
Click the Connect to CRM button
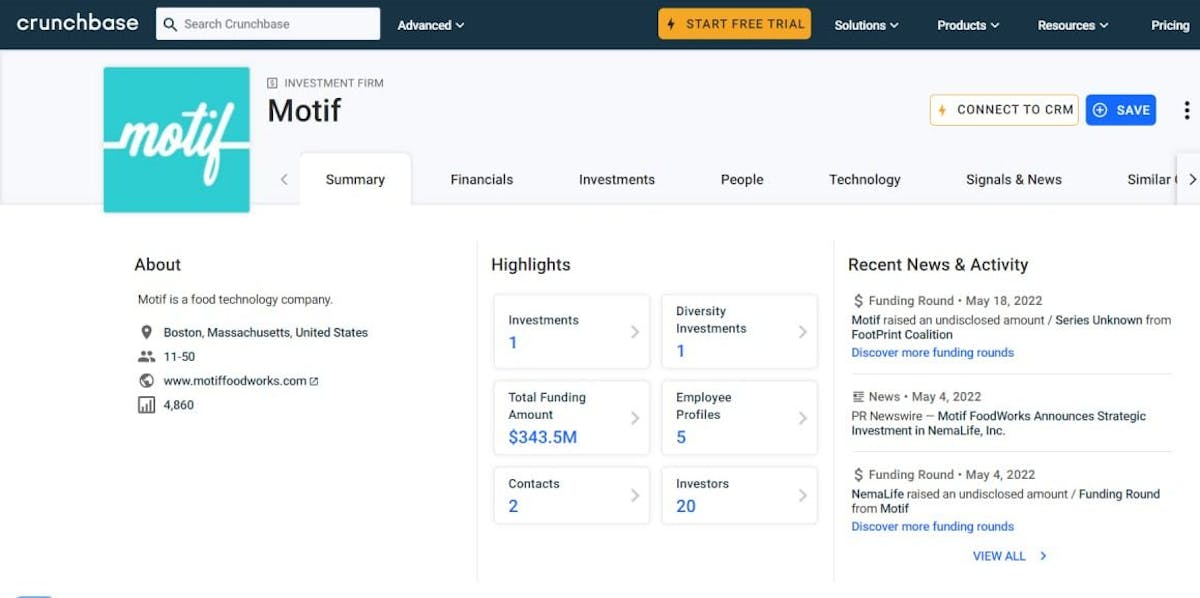[x=1004, y=110]
